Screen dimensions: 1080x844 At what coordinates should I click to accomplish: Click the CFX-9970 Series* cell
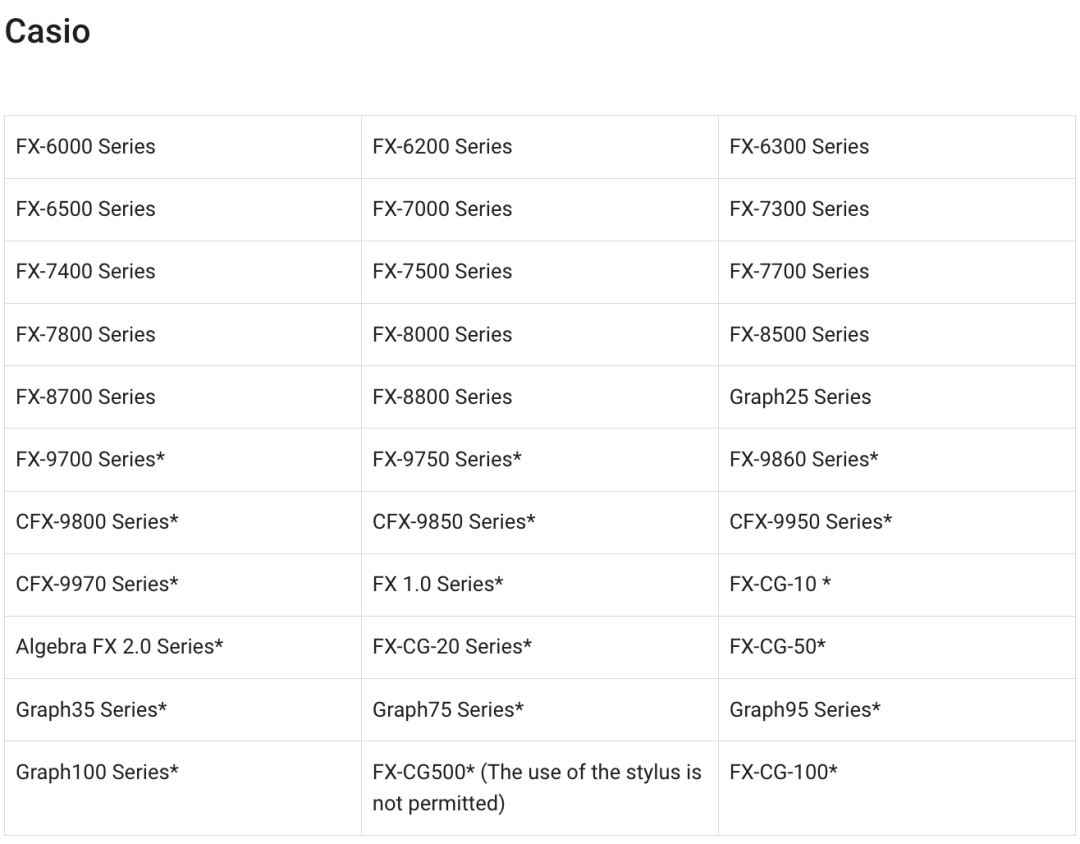97,584
